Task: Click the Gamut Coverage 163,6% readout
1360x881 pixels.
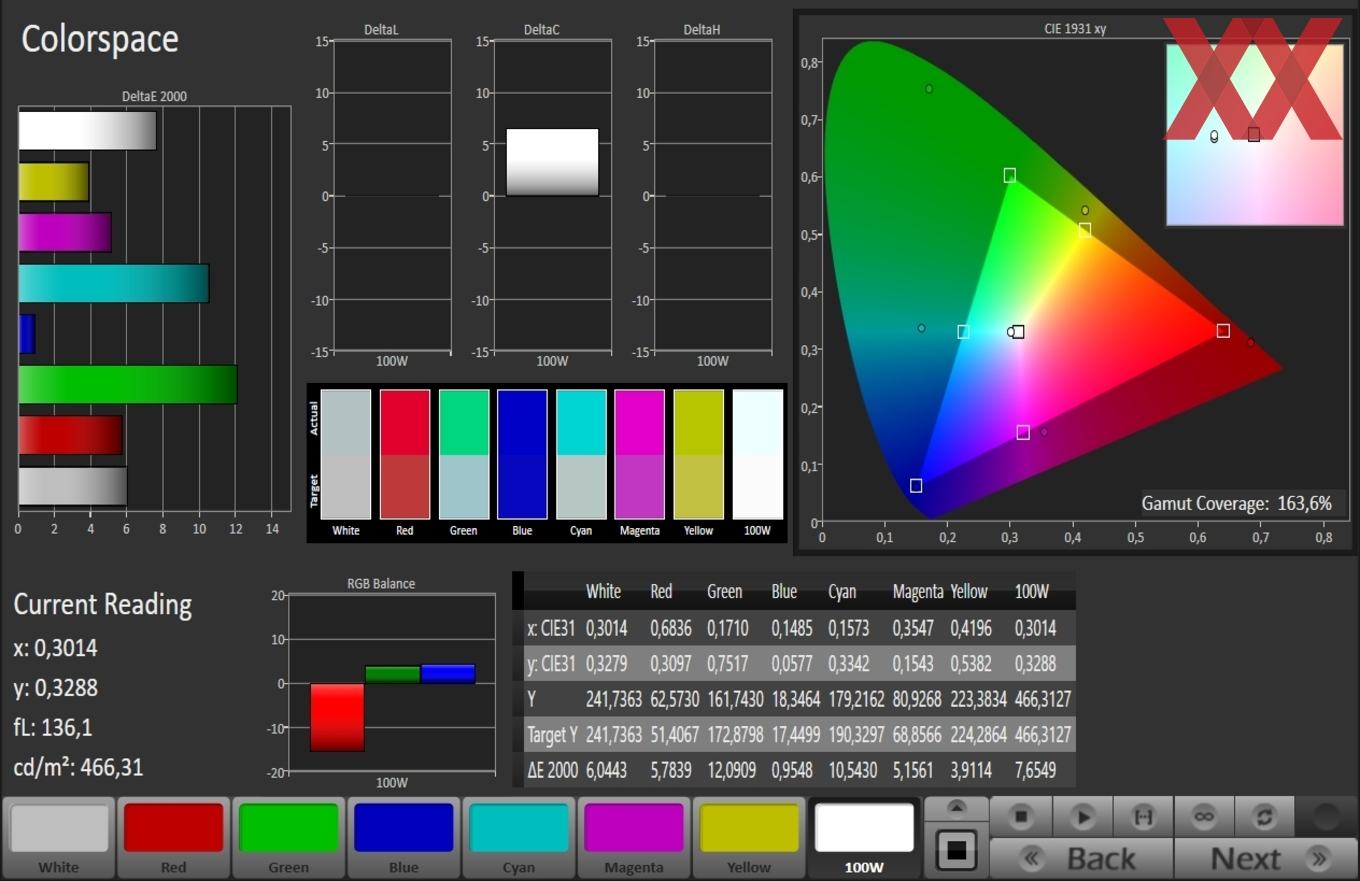Action: [1237, 503]
